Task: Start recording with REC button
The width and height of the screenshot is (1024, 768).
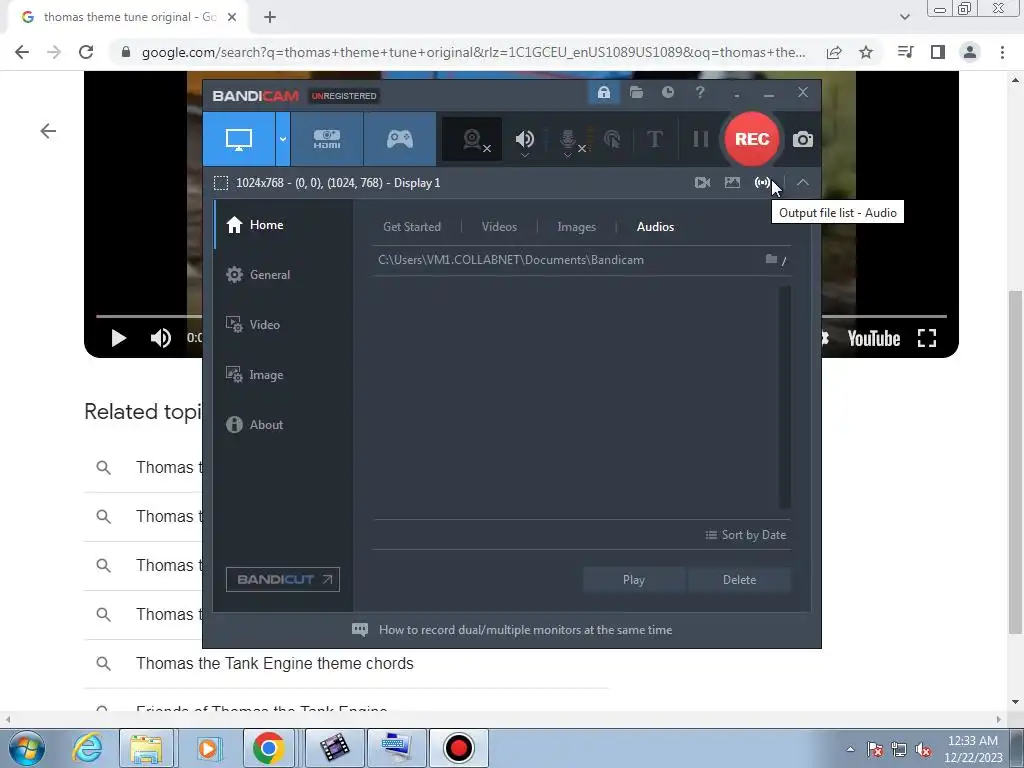Action: [x=752, y=139]
